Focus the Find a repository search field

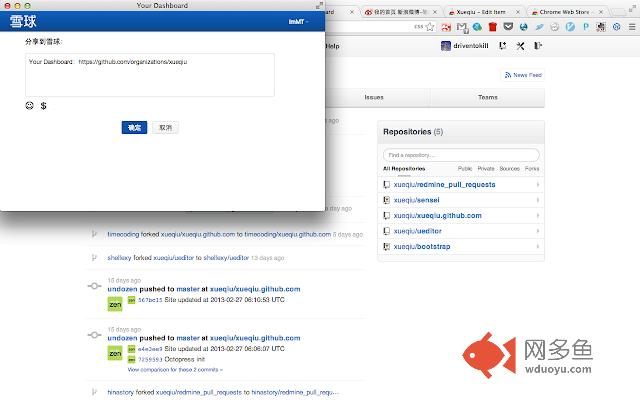pos(461,155)
